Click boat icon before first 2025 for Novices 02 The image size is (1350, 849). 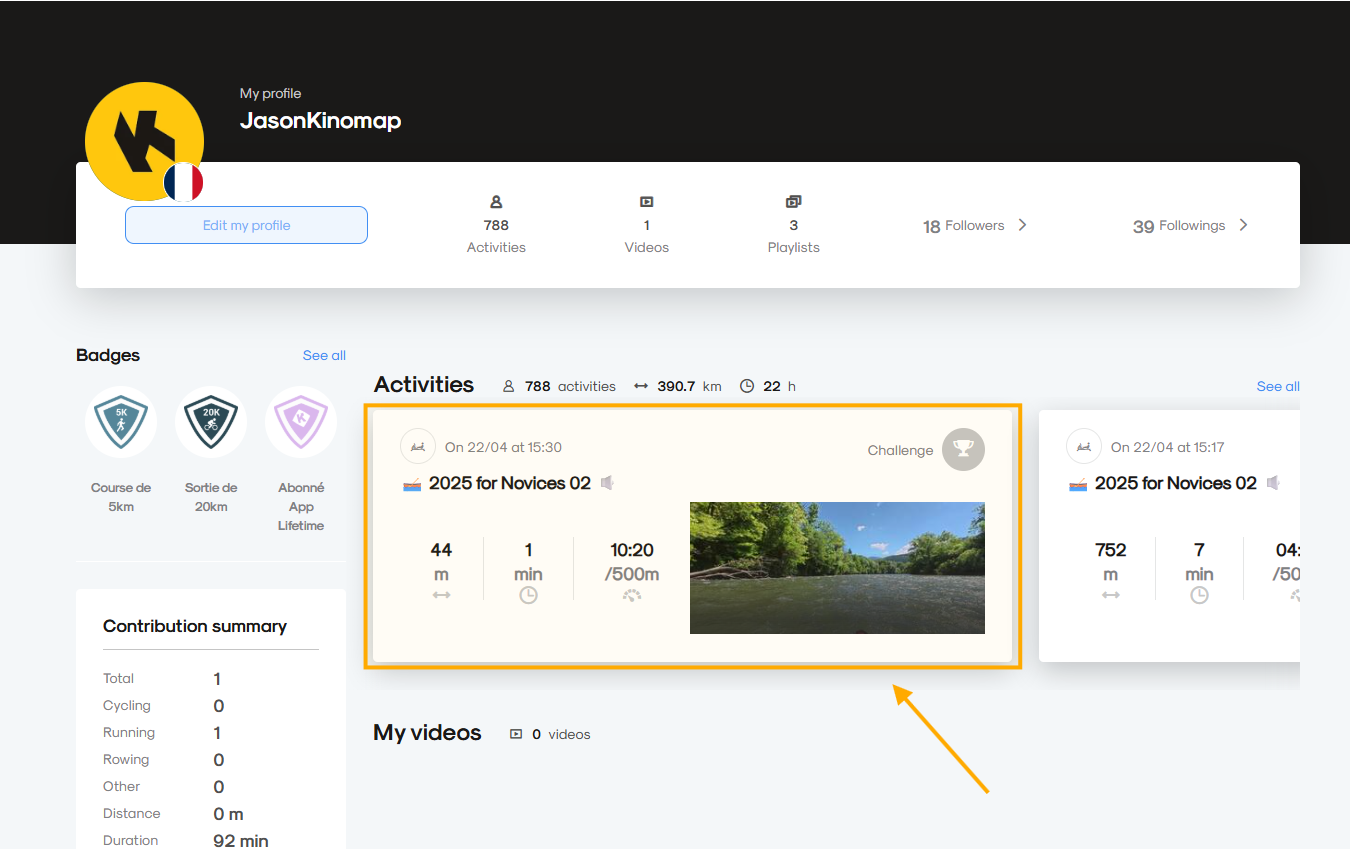pos(412,485)
